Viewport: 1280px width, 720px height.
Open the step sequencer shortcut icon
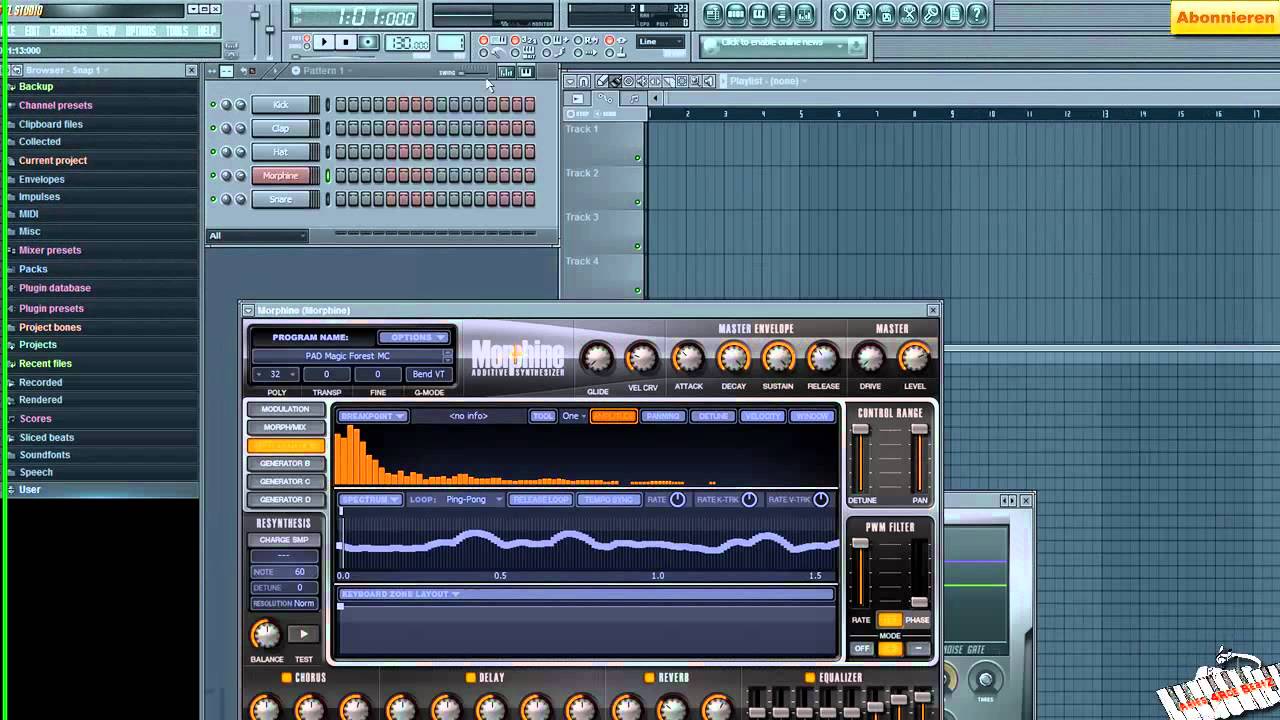pos(736,14)
